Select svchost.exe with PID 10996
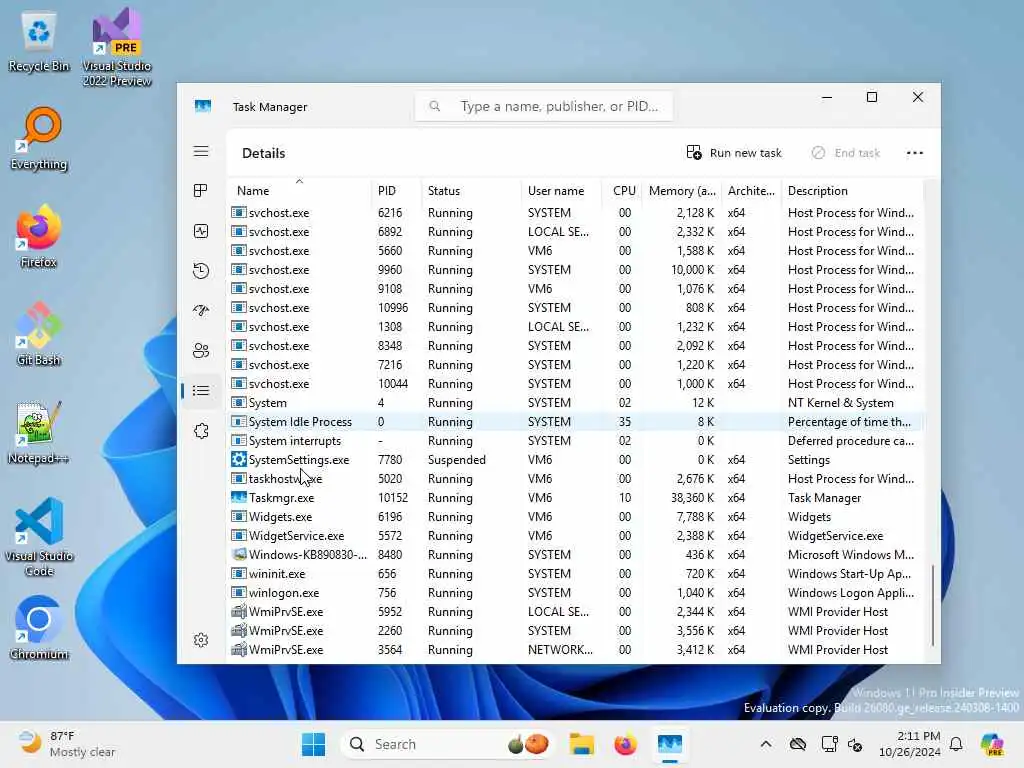Viewport: 1024px width, 768px height. (575, 308)
